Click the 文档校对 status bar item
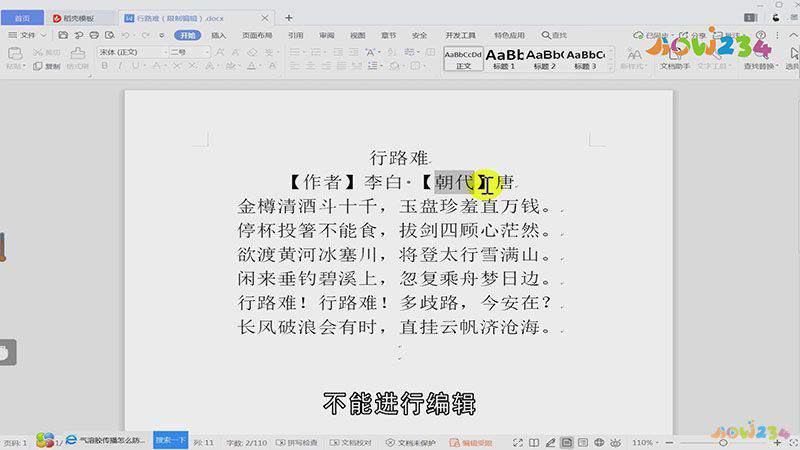The width and height of the screenshot is (800, 450). coord(351,442)
